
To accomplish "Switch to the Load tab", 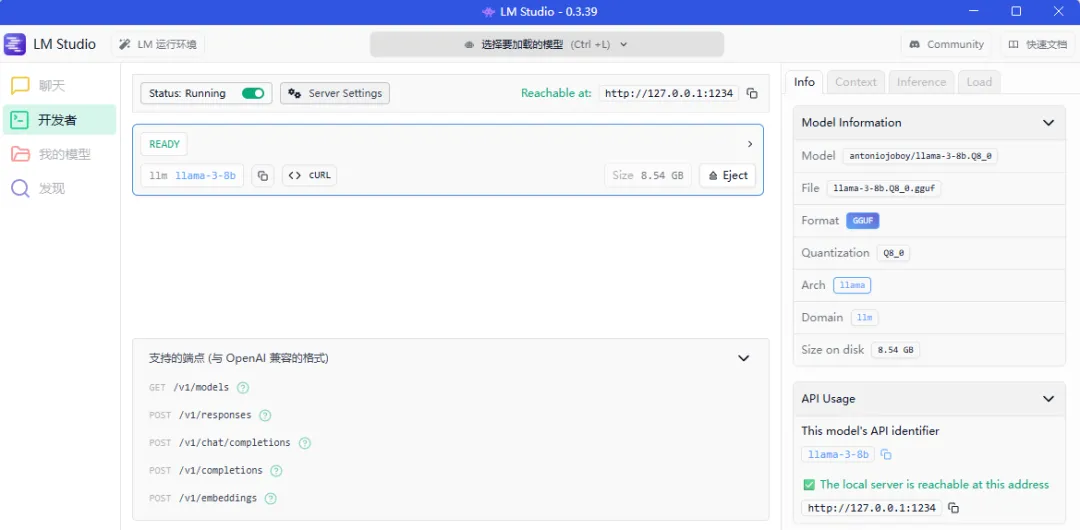I will 979,82.
